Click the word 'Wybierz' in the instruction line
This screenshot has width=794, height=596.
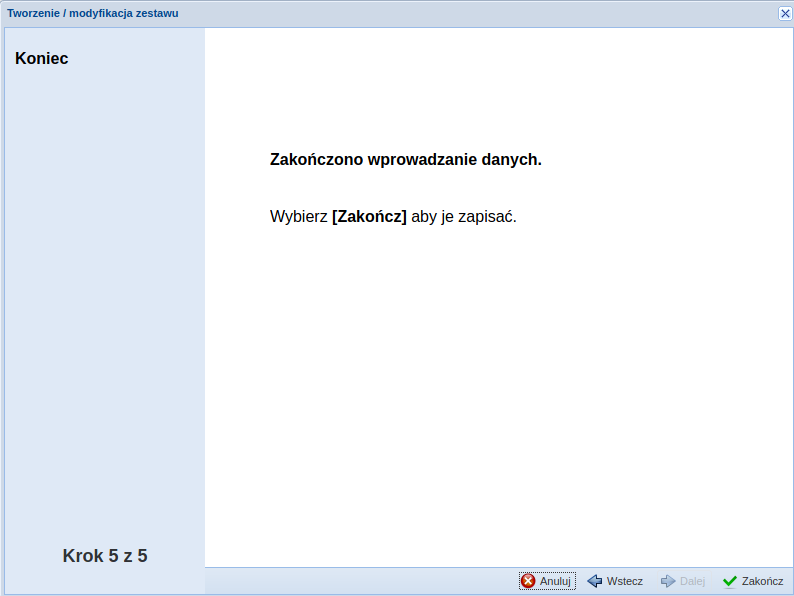[298, 217]
